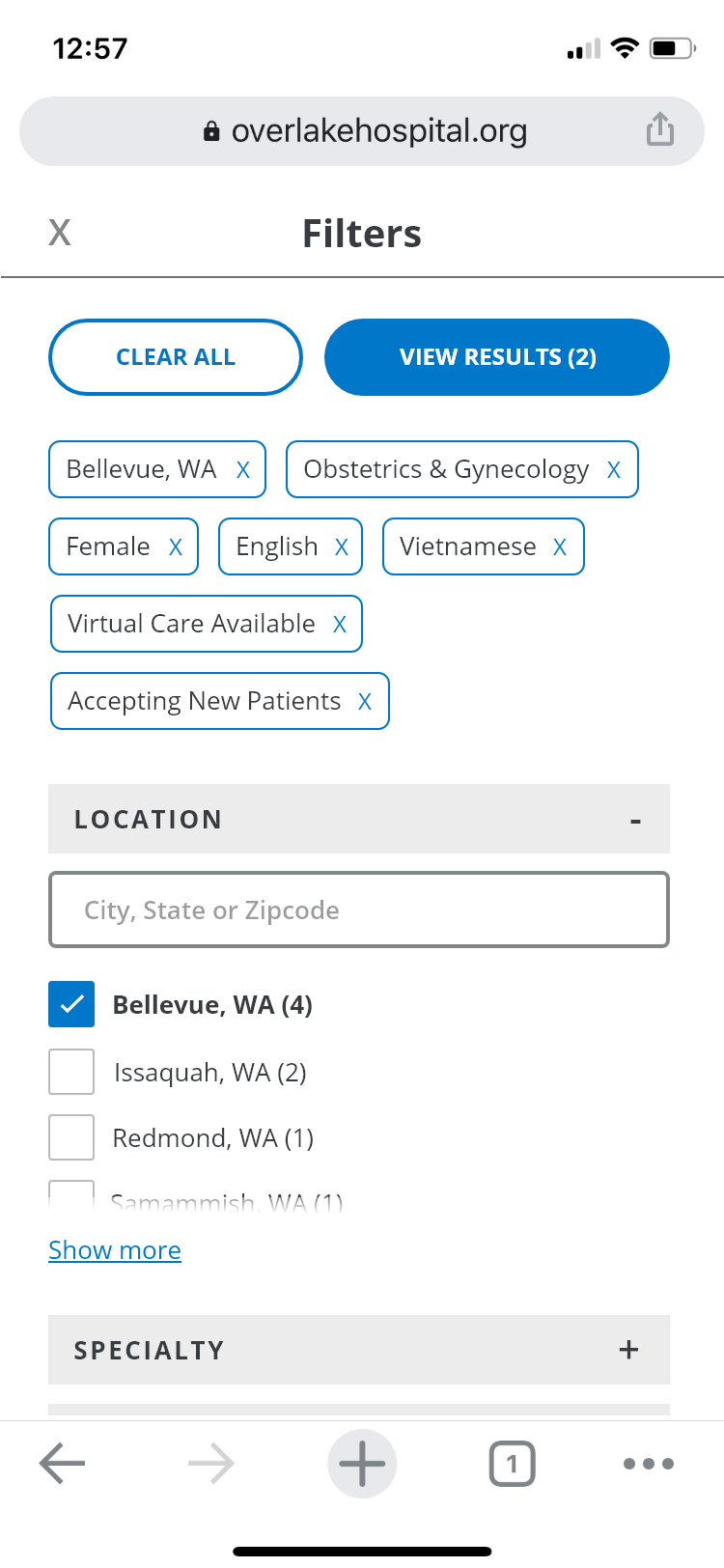Show more location options
The image size is (724, 1568).
point(115,1250)
